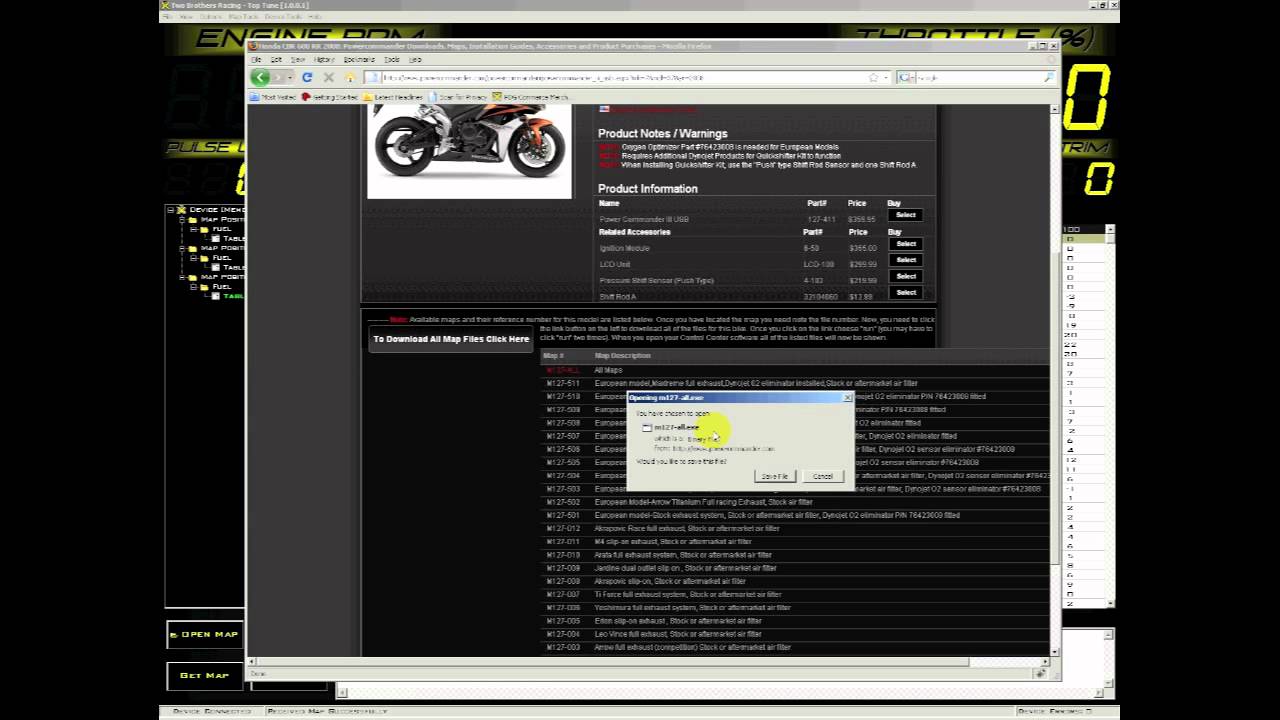Collapse the second Map Position tree node
The image size is (1280, 720).
point(183,248)
